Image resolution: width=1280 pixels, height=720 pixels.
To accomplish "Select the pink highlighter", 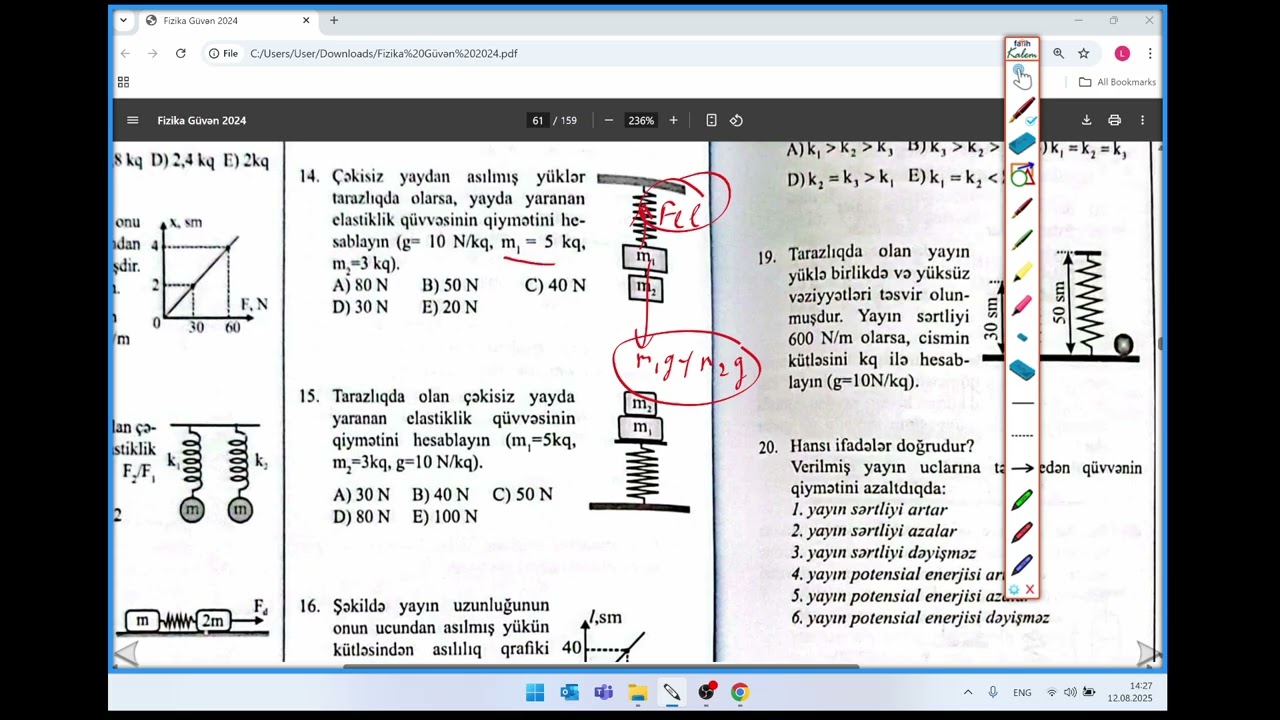I will click(1022, 305).
